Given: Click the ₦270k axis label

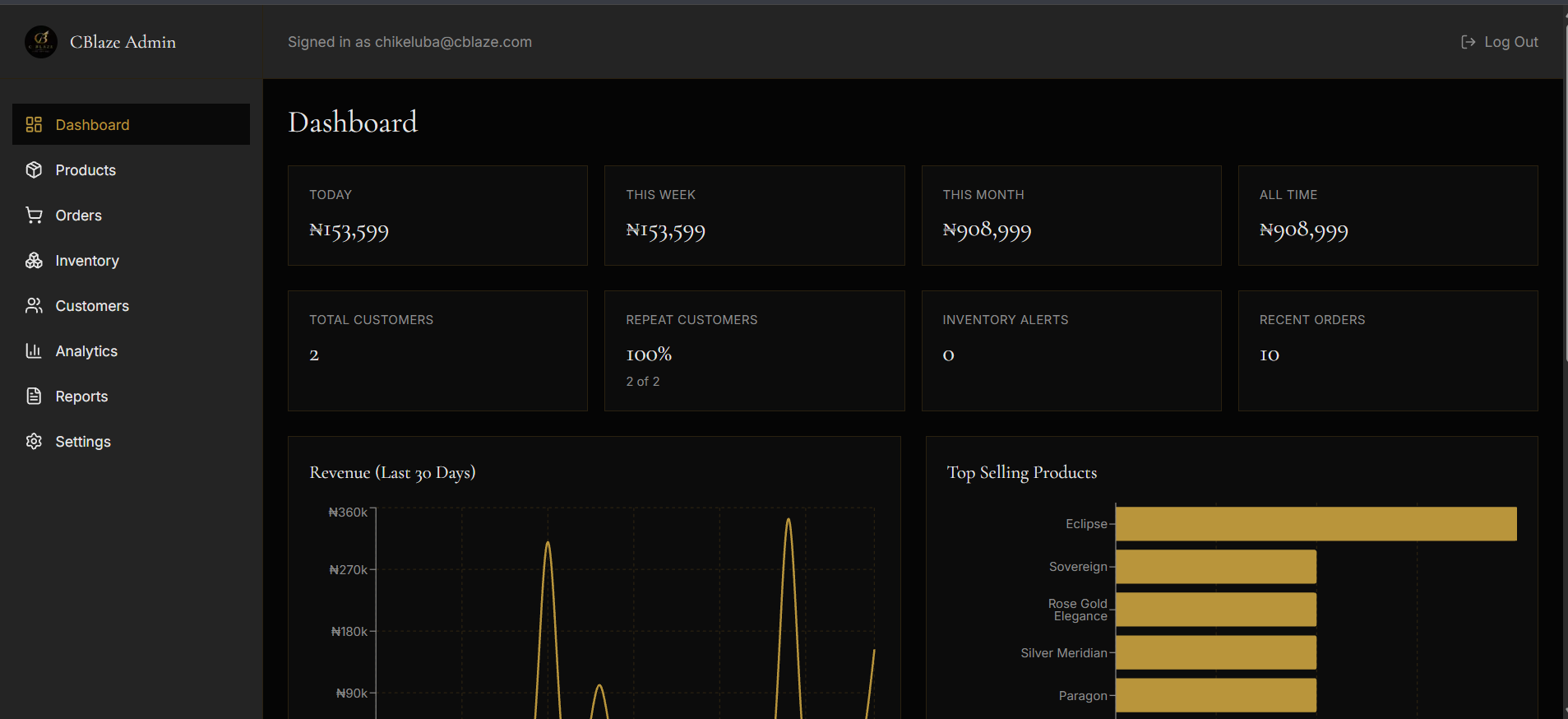Looking at the screenshot, I should 348,570.
